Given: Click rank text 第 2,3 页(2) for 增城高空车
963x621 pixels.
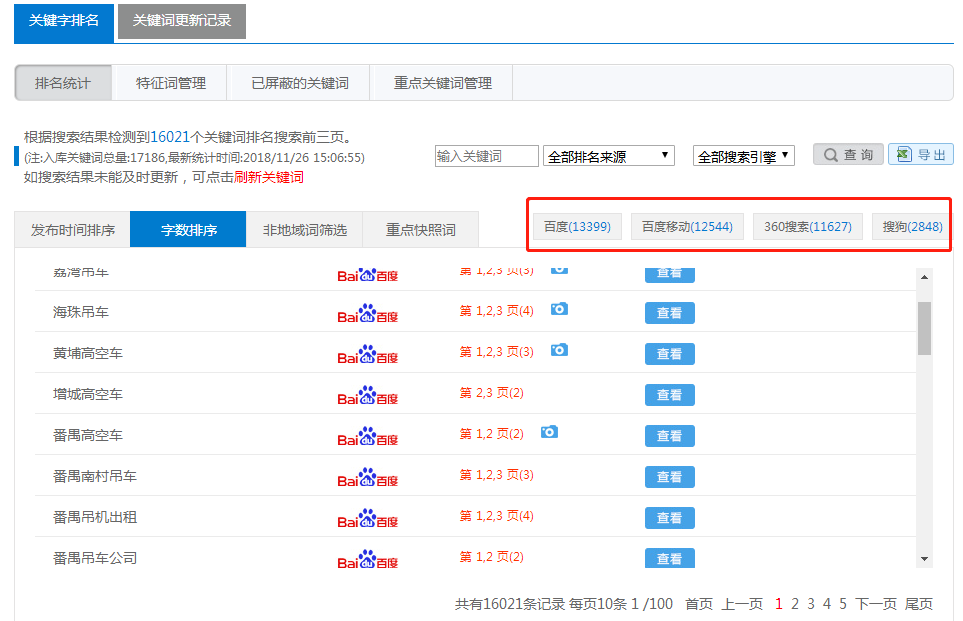Looking at the screenshot, I should coord(492,393).
